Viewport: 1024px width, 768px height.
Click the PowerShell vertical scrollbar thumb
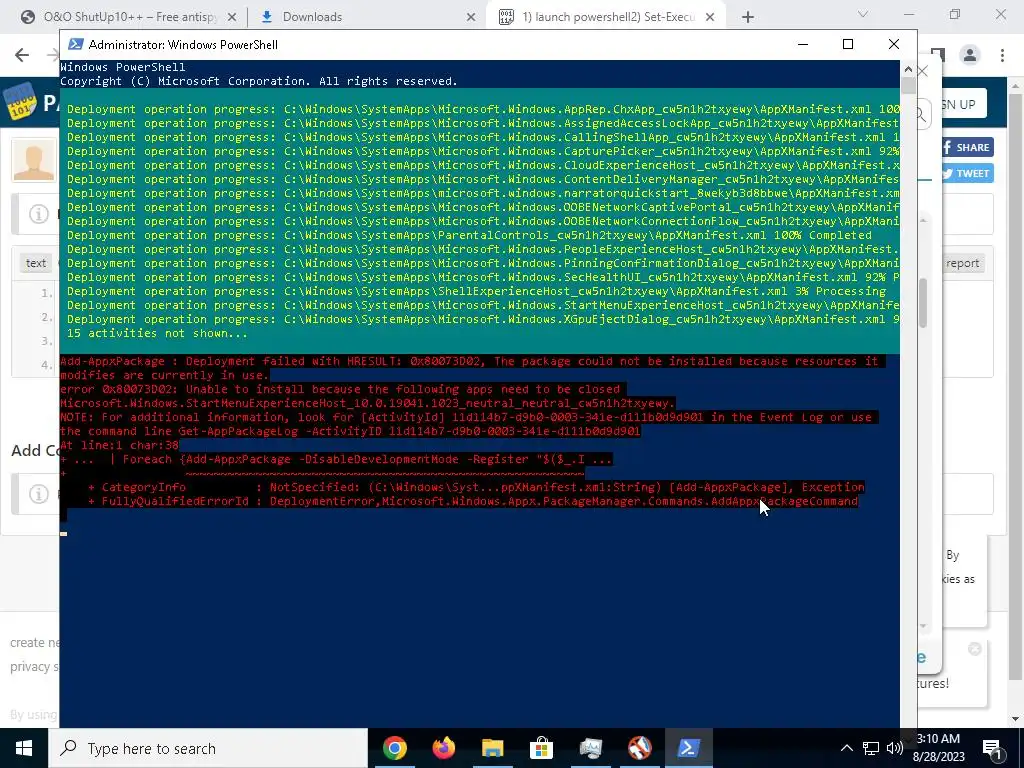pyautogui.click(x=908, y=86)
